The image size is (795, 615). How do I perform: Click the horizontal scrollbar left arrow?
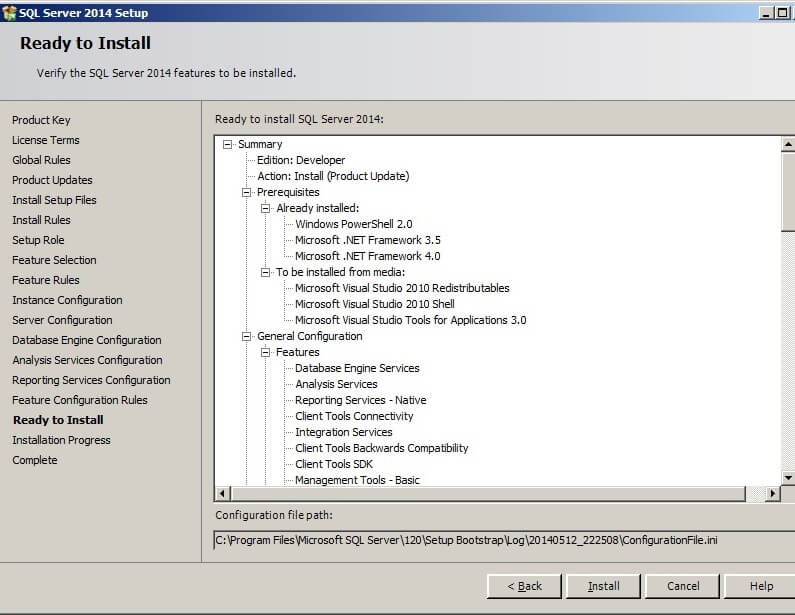click(223, 493)
